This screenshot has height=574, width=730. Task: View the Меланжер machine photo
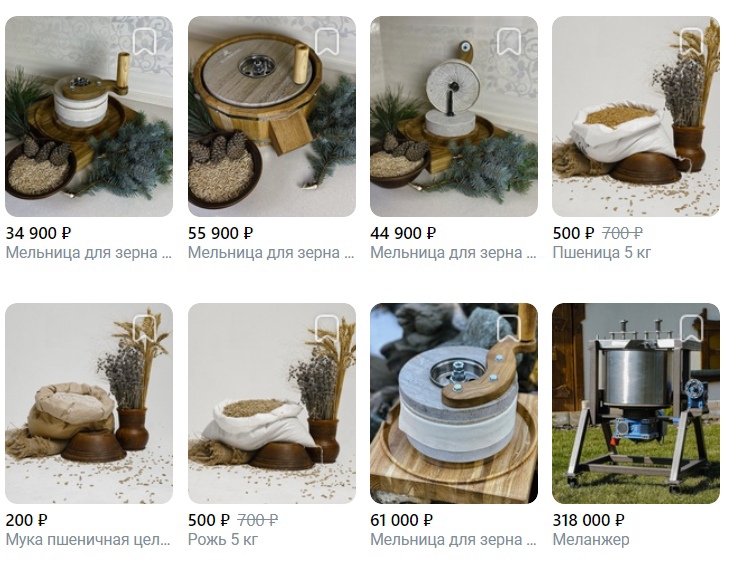[636, 404]
